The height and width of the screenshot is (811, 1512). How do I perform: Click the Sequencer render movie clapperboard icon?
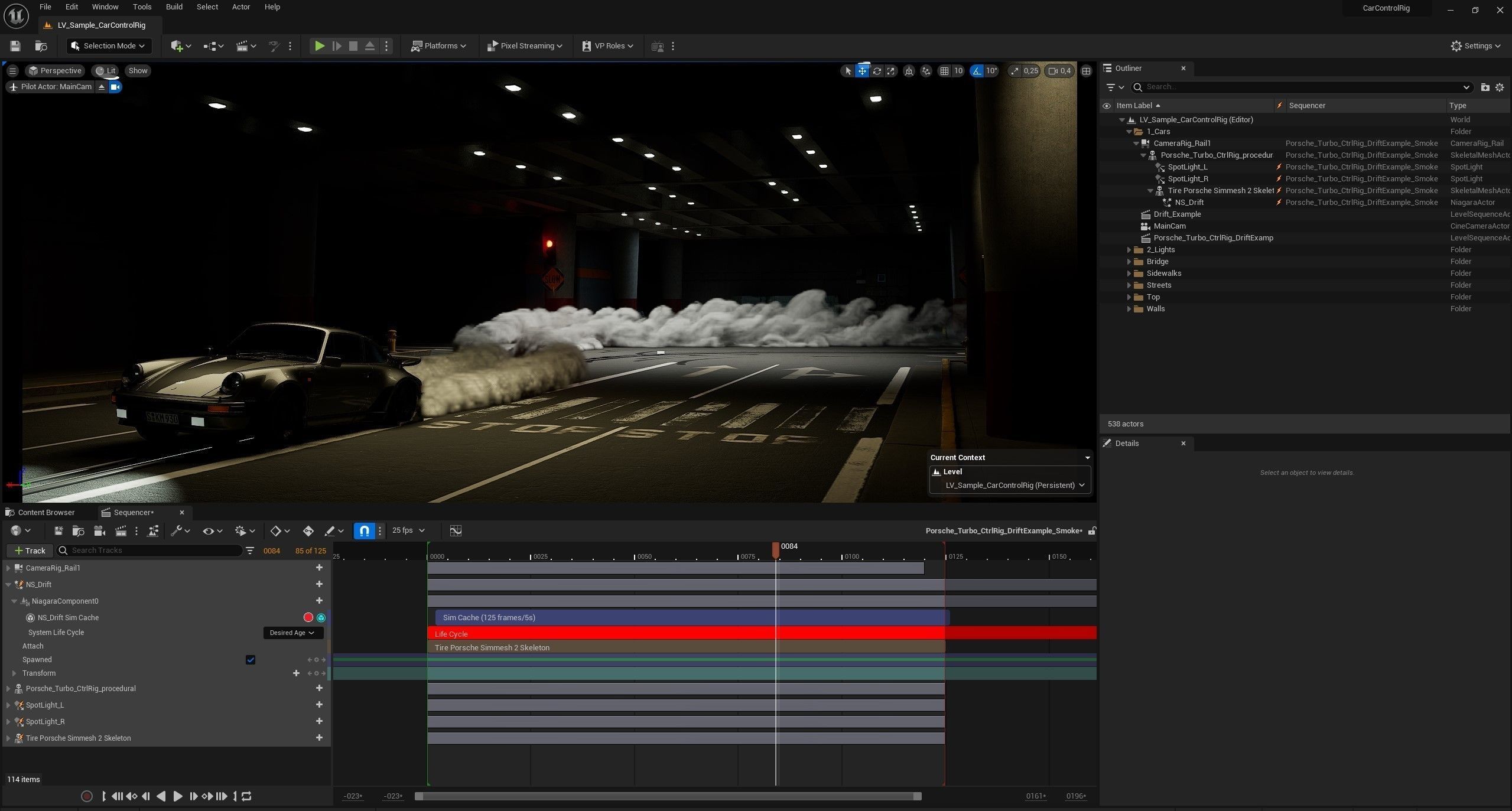coord(121,530)
